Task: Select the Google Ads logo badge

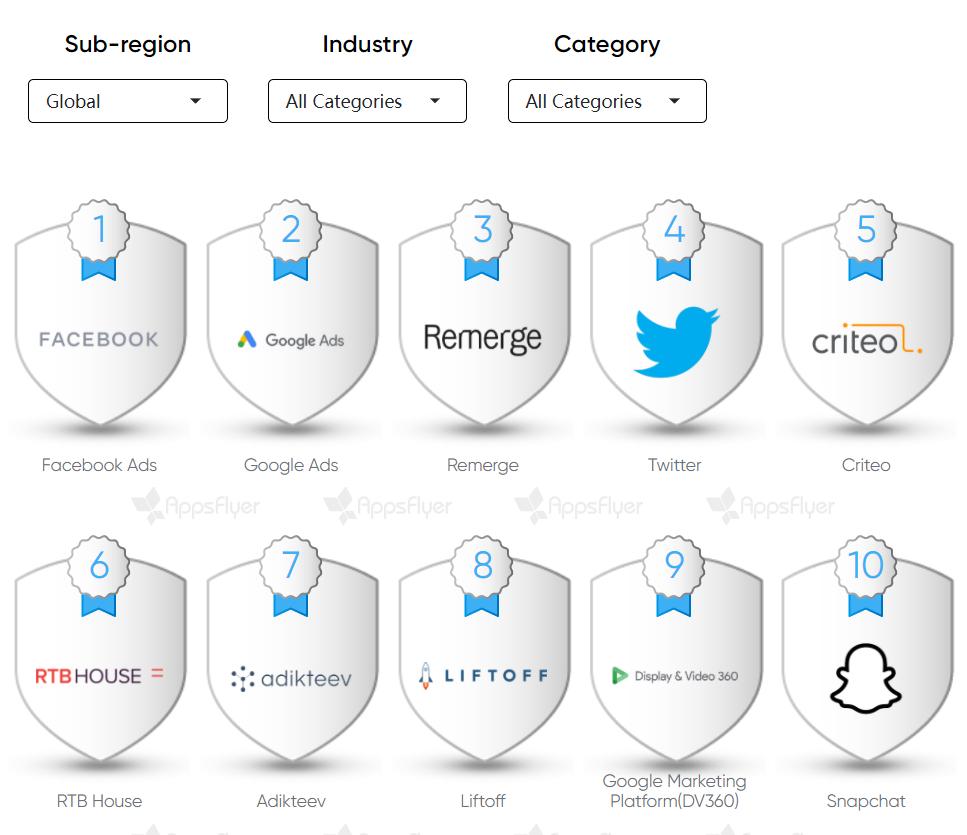Action: tap(291, 340)
